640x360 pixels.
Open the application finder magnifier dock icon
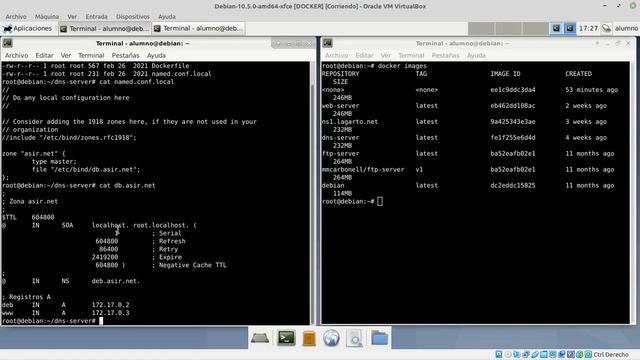tap(354, 339)
